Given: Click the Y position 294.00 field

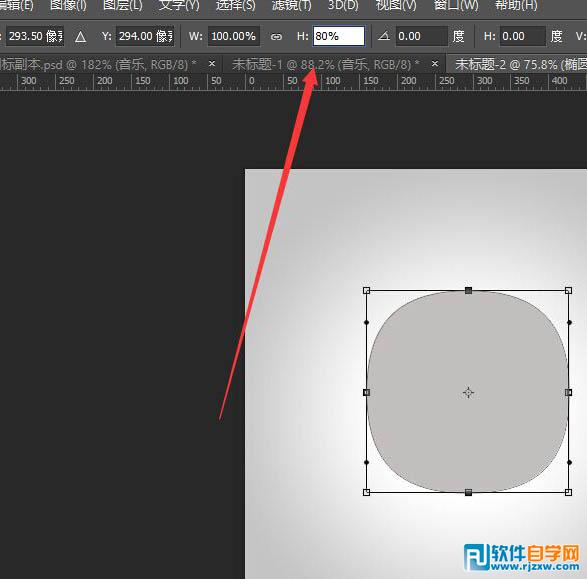Looking at the screenshot, I should tap(145, 36).
